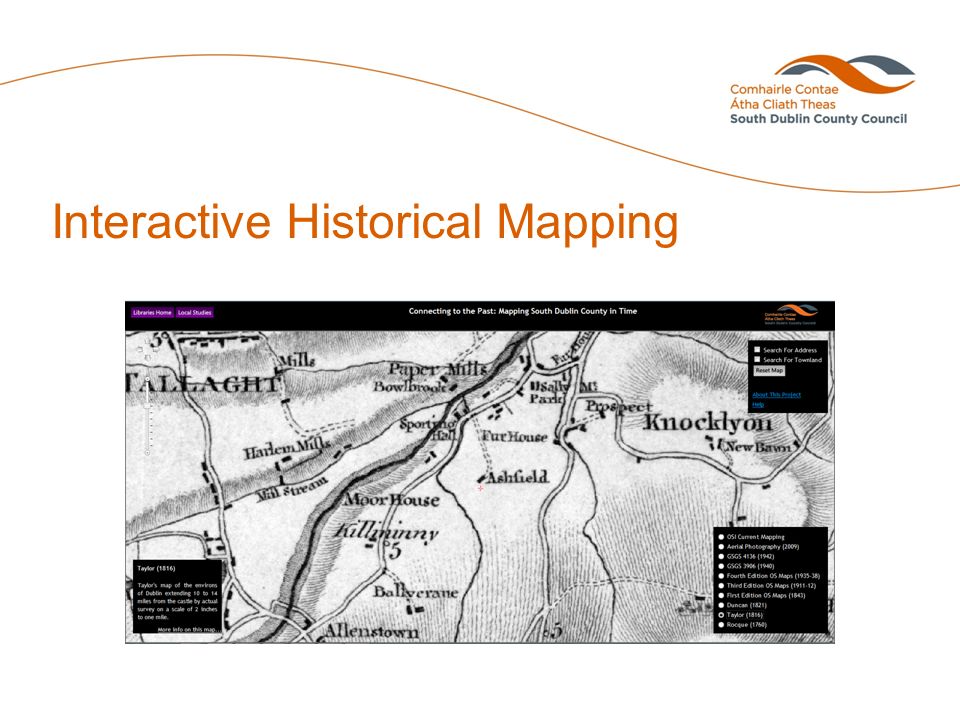The height and width of the screenshot is (720, 960).
Task: Click the Harlem Mills map label
Action: click(287, 449)
